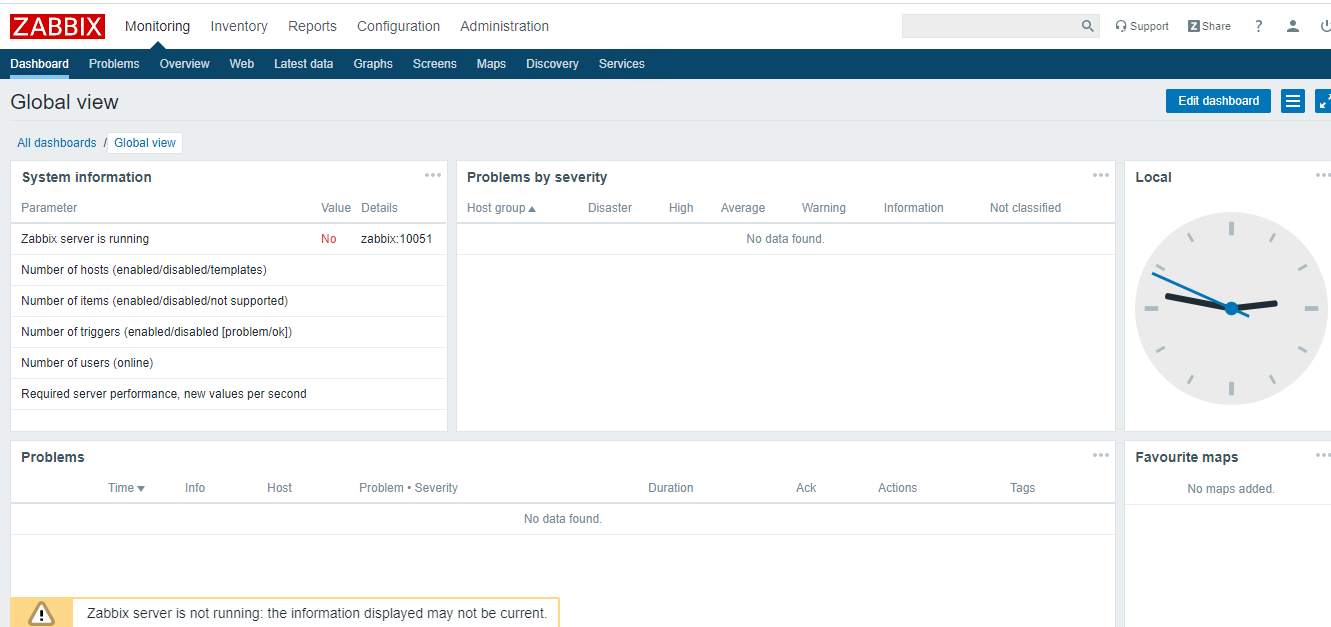The width and height of the screenshot is (1331, 627).
Task: Open the Support headset link
Action: point(1142,26)
